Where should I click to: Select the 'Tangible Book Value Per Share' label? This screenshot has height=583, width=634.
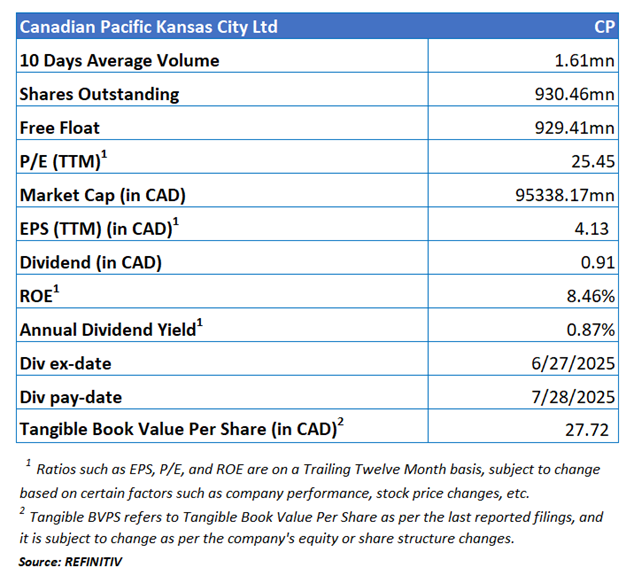pyautogui.click(x=182, y=429)
